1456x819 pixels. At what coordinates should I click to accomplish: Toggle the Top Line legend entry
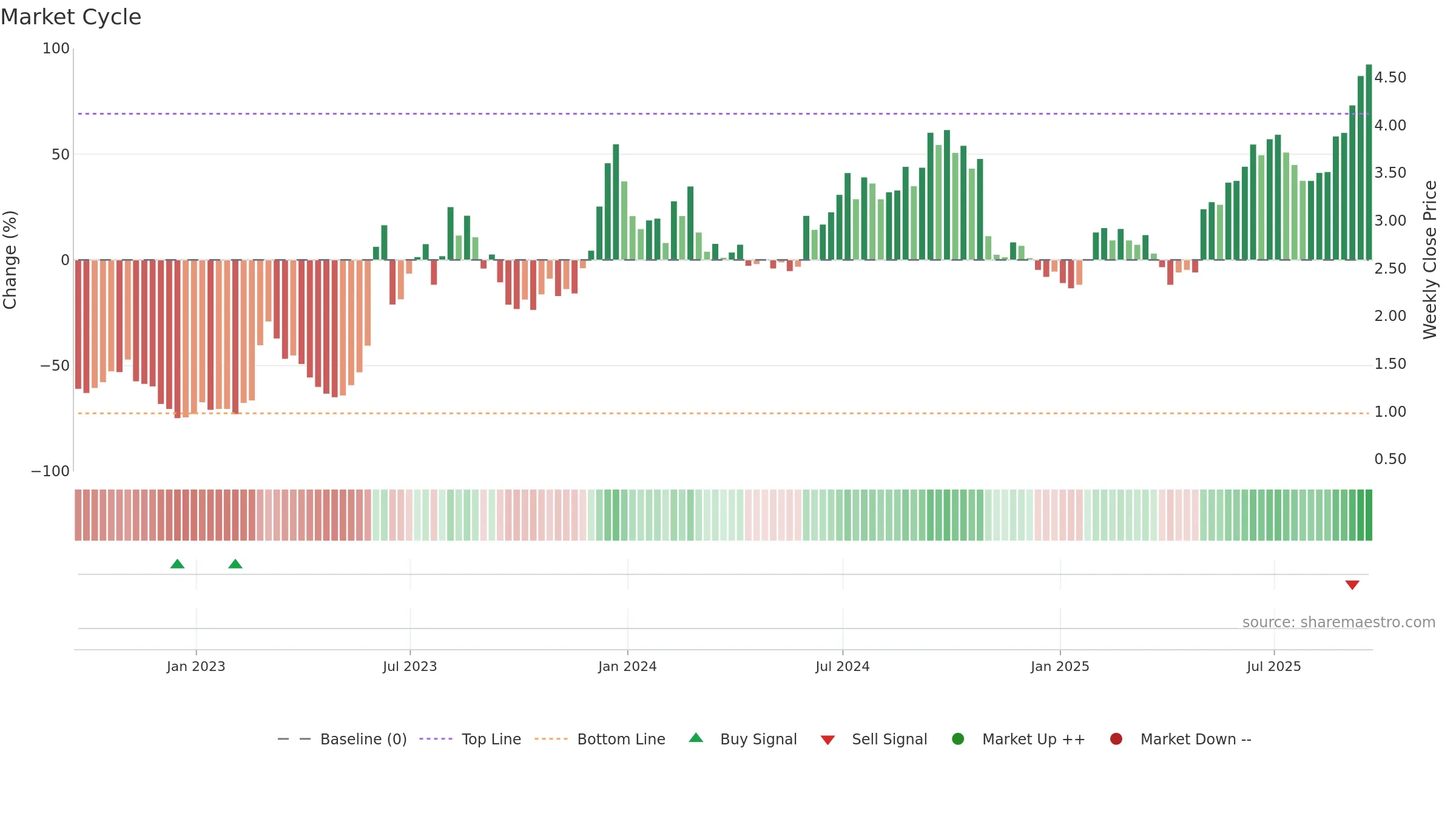pos(470,739)
